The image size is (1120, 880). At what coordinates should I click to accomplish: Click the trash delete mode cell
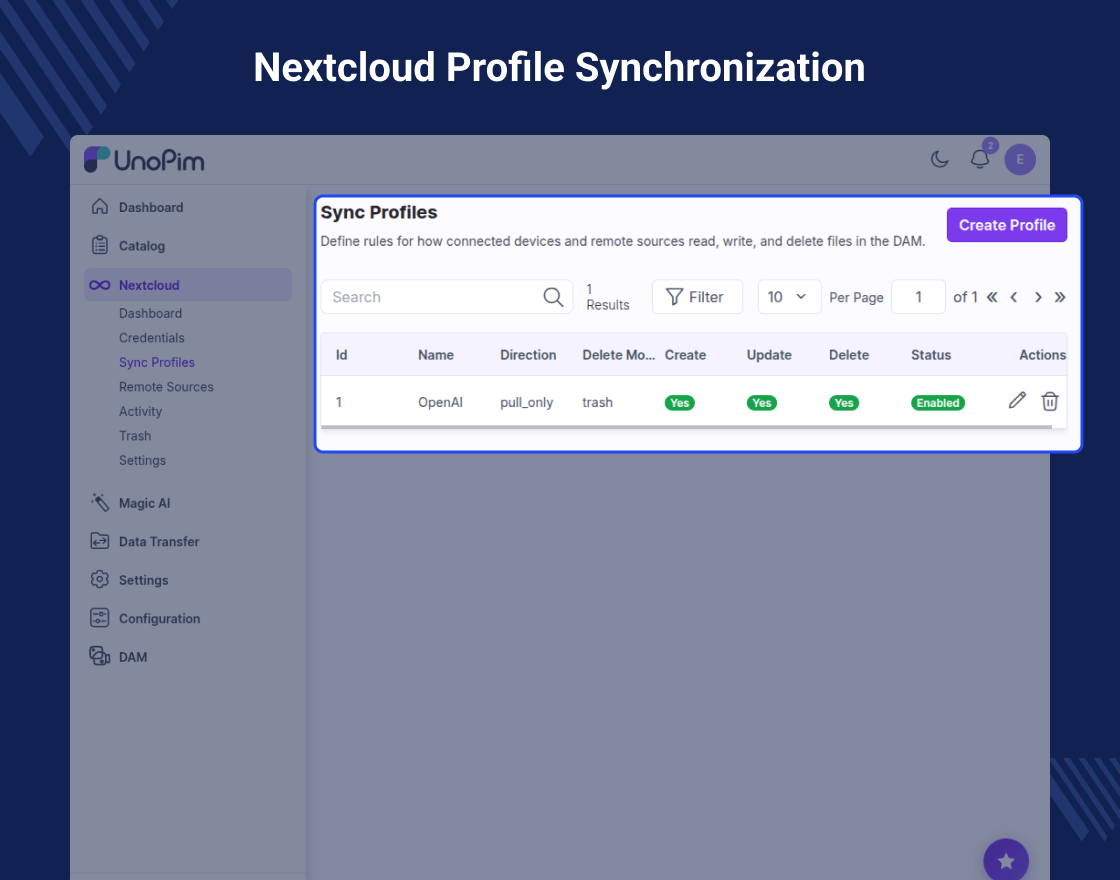[x=597, y=402]
